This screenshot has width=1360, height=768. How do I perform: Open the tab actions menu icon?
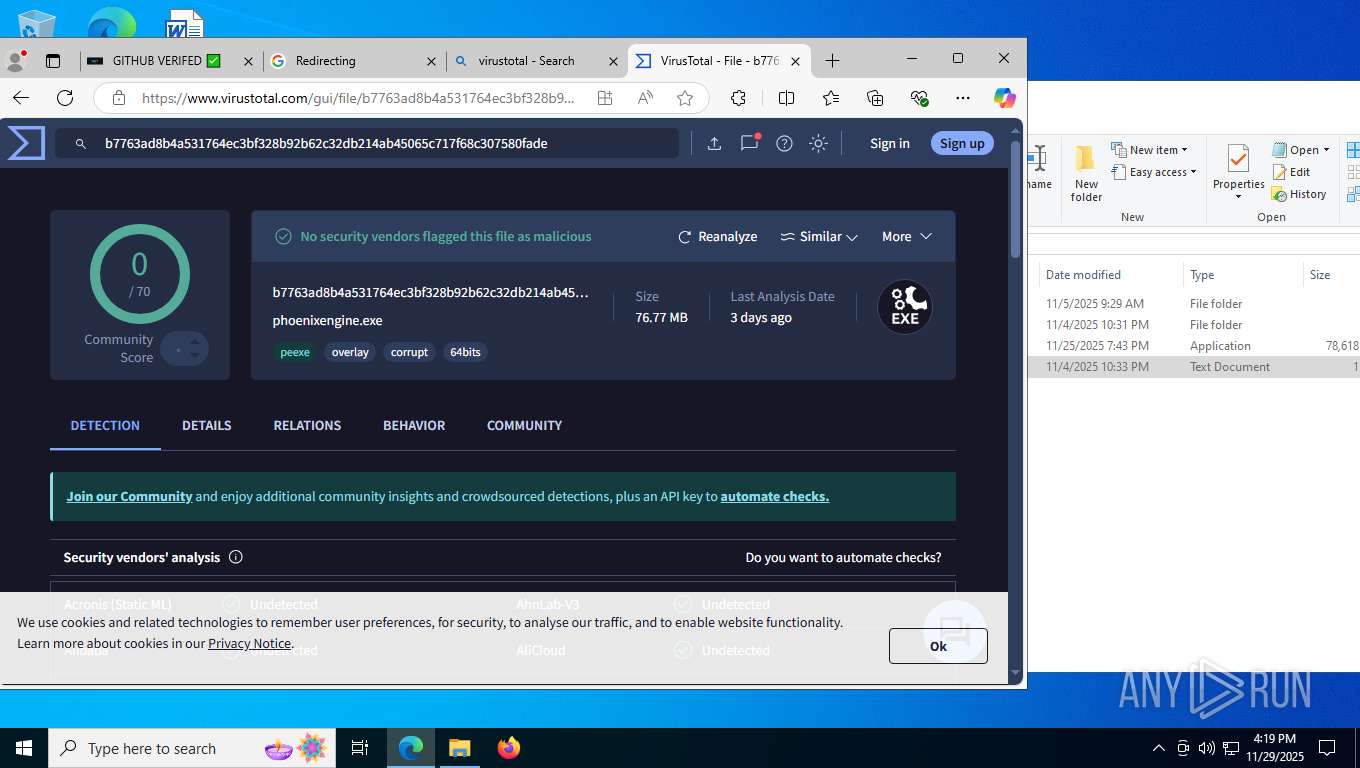click(53, 61)
